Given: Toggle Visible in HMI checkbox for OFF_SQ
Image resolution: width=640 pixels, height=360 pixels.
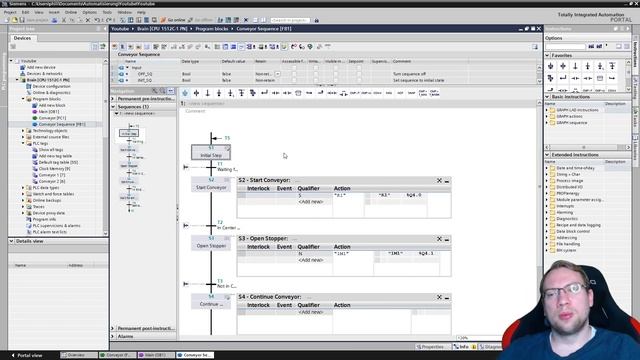Looking at the screenshot, I should (336, 74).
